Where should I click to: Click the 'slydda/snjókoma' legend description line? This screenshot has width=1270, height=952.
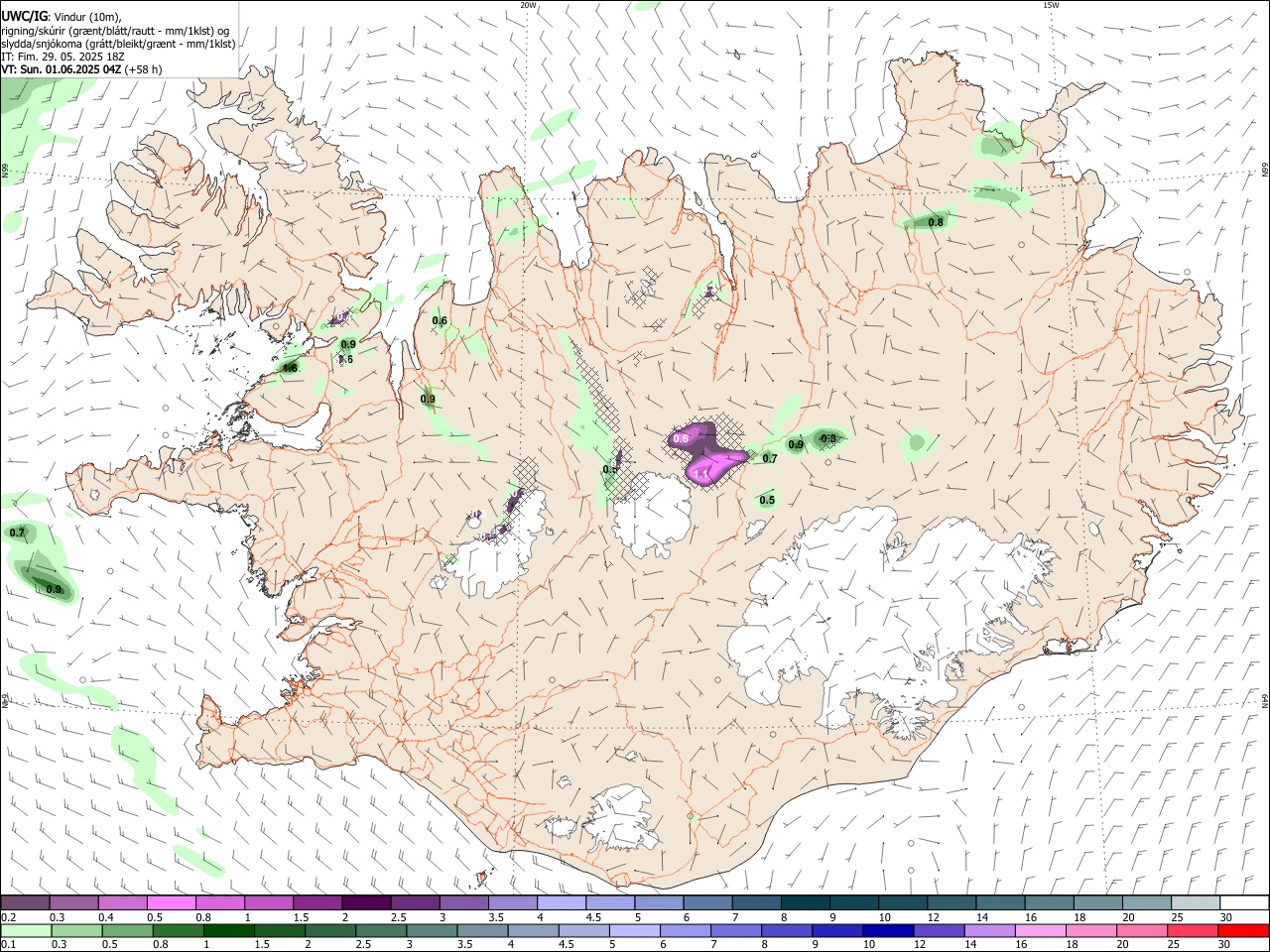coord(118,44)
